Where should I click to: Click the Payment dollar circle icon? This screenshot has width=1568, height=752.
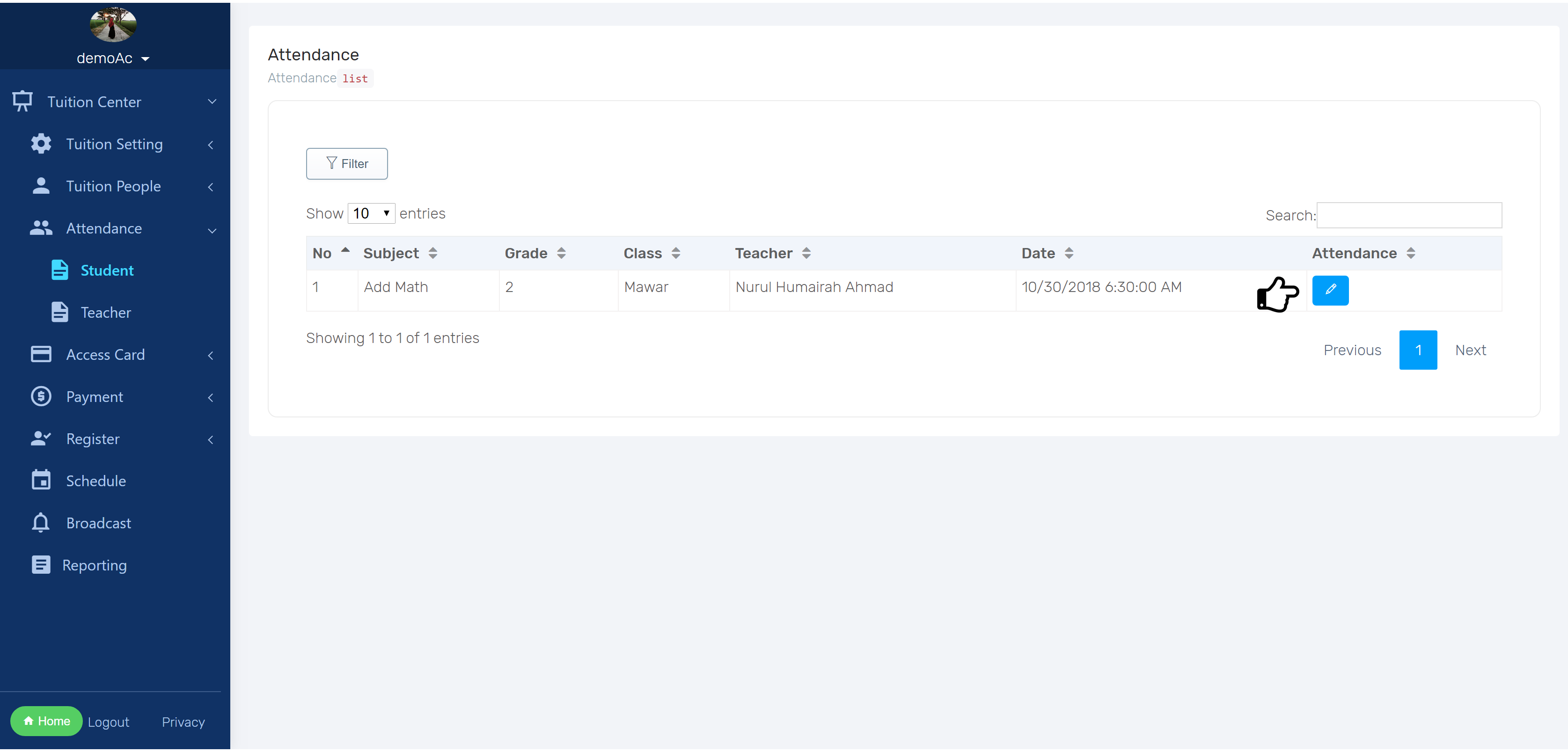tap(41, 396)
